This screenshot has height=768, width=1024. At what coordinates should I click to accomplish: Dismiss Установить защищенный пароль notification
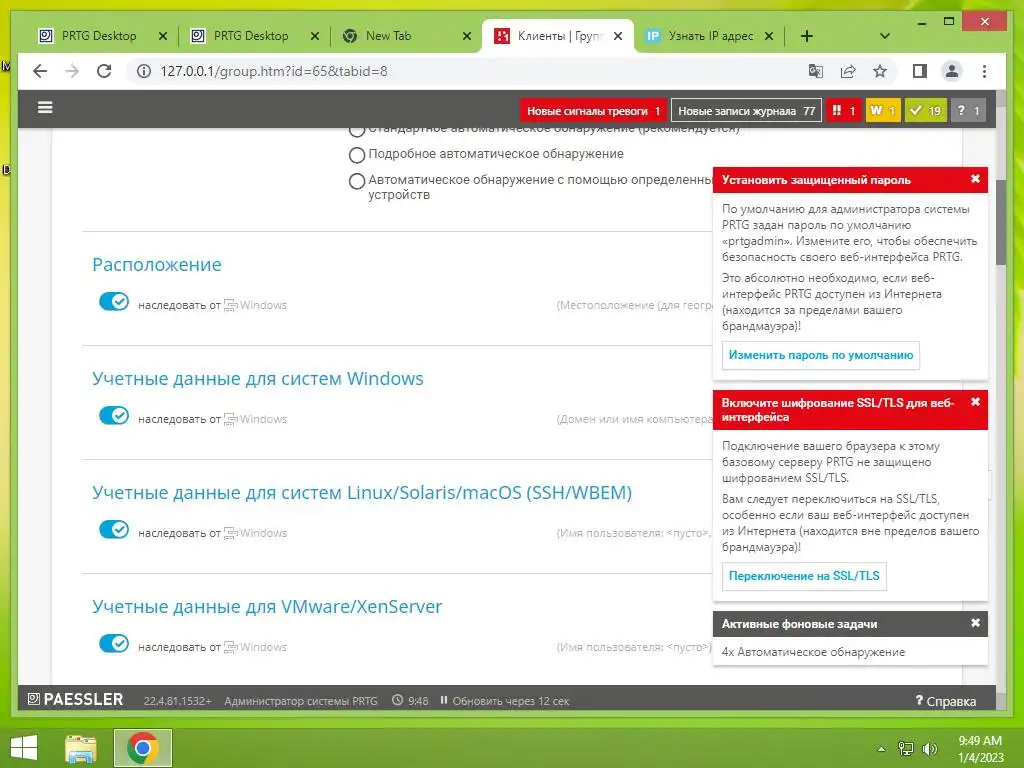point(975,179)
